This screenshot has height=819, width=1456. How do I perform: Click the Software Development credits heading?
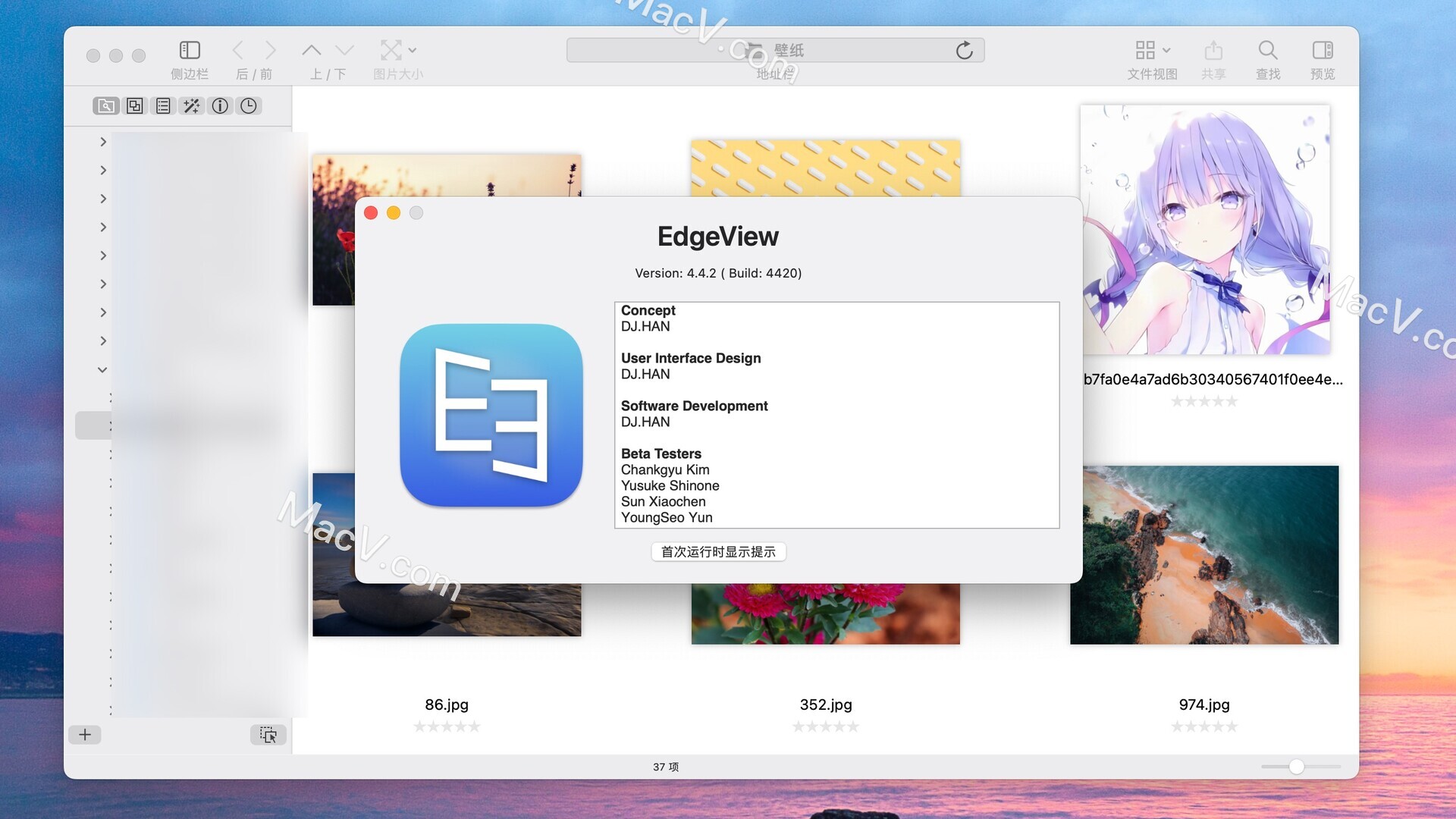694,406
